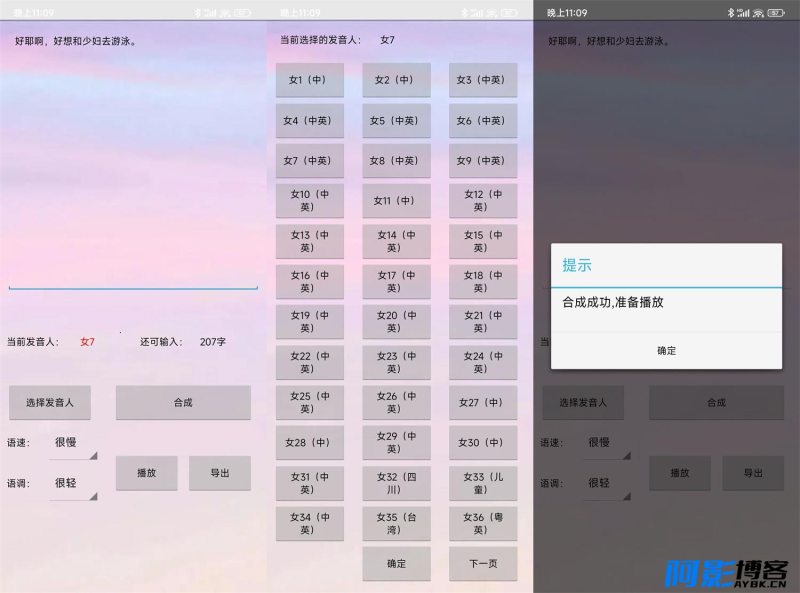The height and width of the screenshot is (593, 800).
Task: Select Sichuan dialect voice 女32（四川）
Action: pyautogui.click(x=396, y=483)
